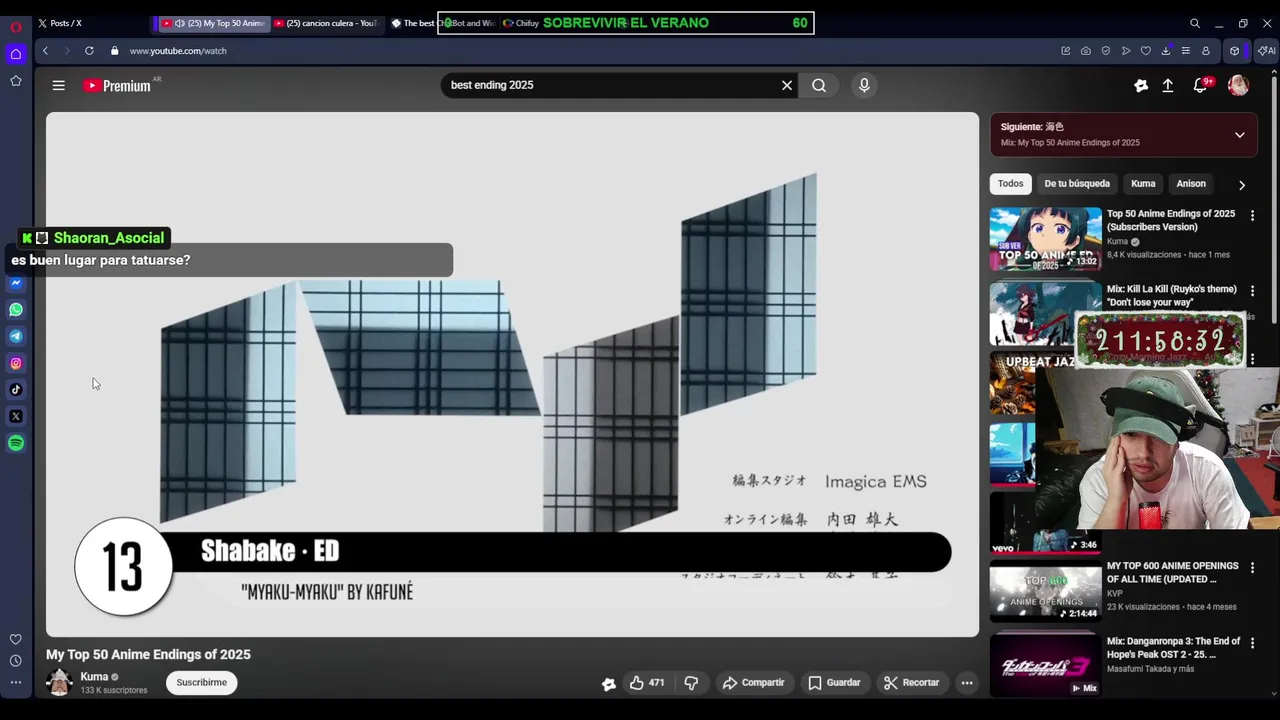Viewport: 1280px width, 720px height.
Task: Open the YouTube hamburger guide menu
Action: point(58,86)
